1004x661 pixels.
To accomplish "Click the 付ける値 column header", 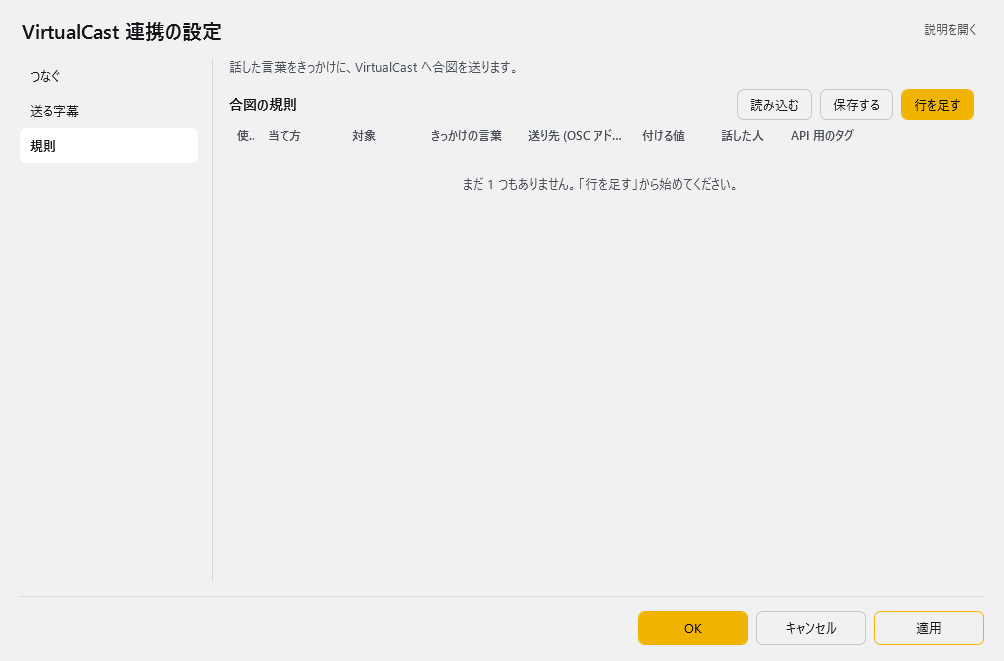I will tap(663, 136).
